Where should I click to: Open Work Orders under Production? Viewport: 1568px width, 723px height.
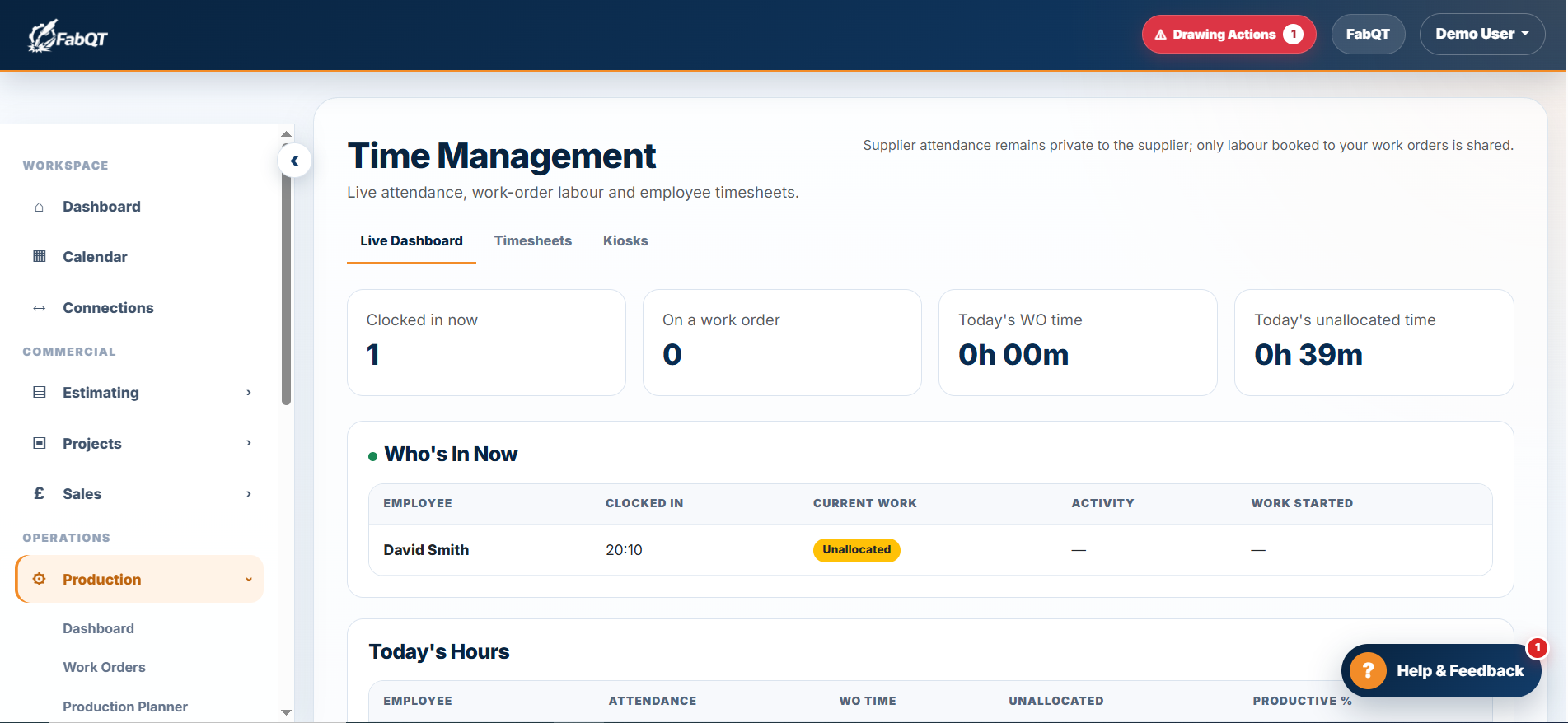point(104,667)
